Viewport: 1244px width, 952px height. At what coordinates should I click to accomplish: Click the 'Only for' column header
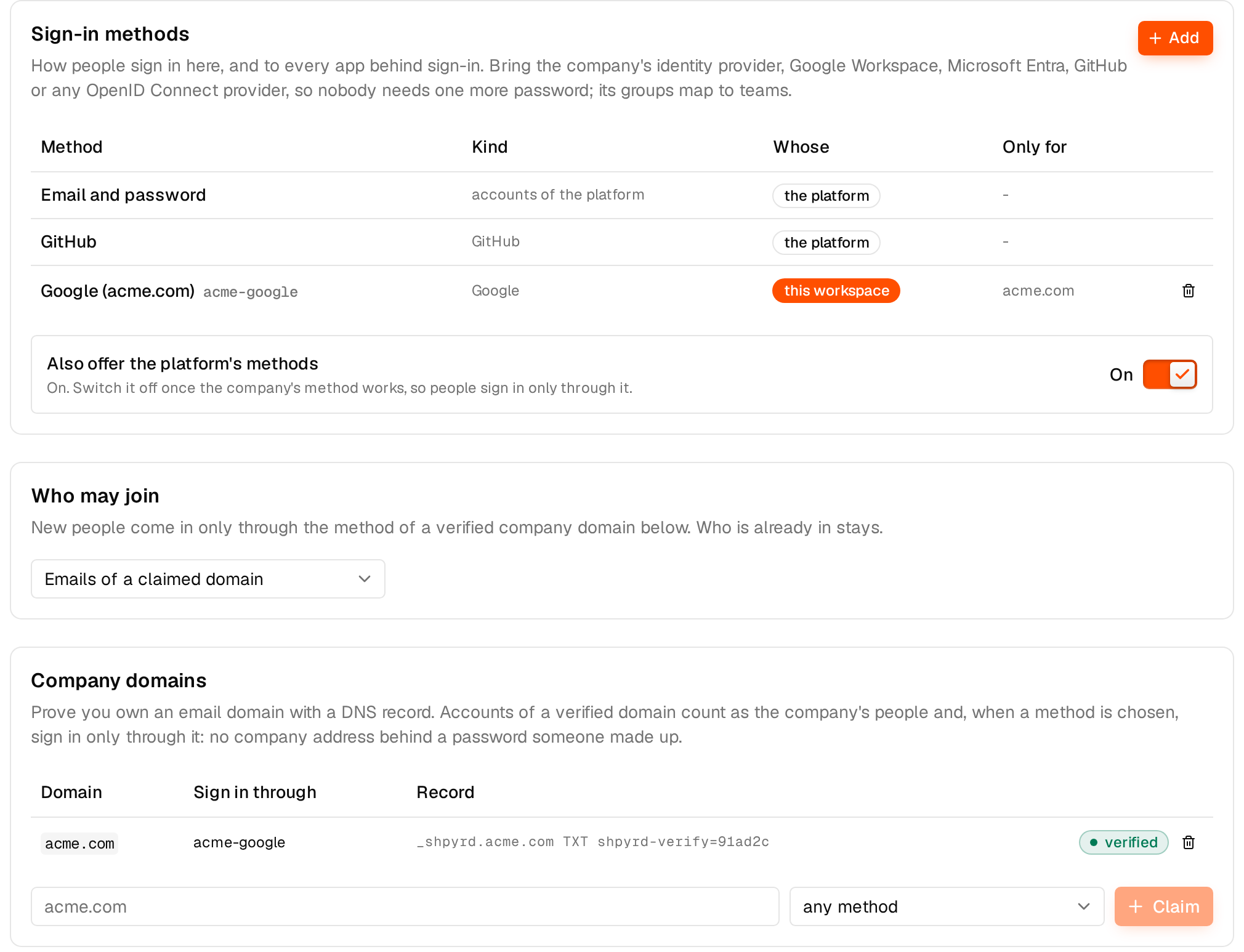coord(1035,147)
